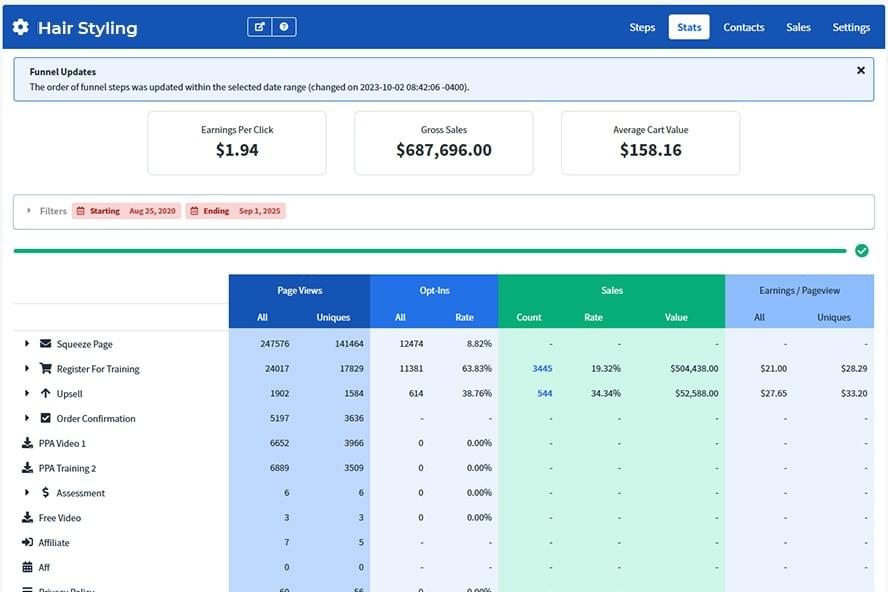Screen dimensions: 888x592
Task: Click the gear icon beside Hair Styling
Action: tap(21, 28)
